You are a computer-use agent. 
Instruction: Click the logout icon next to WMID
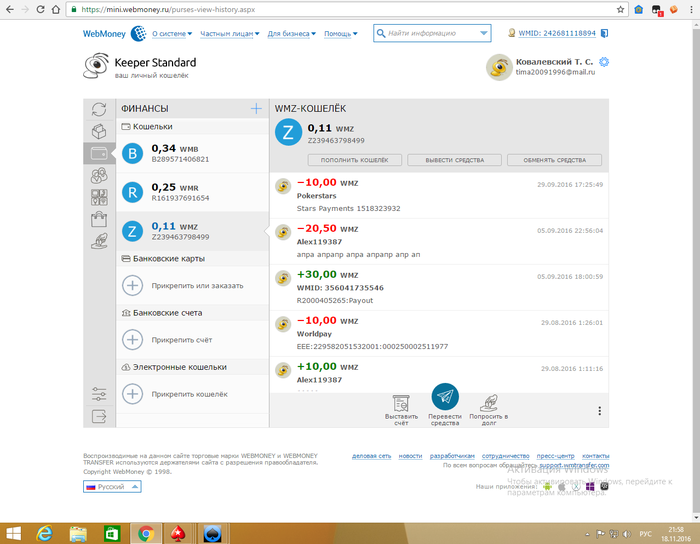click(x=604, y=33)
